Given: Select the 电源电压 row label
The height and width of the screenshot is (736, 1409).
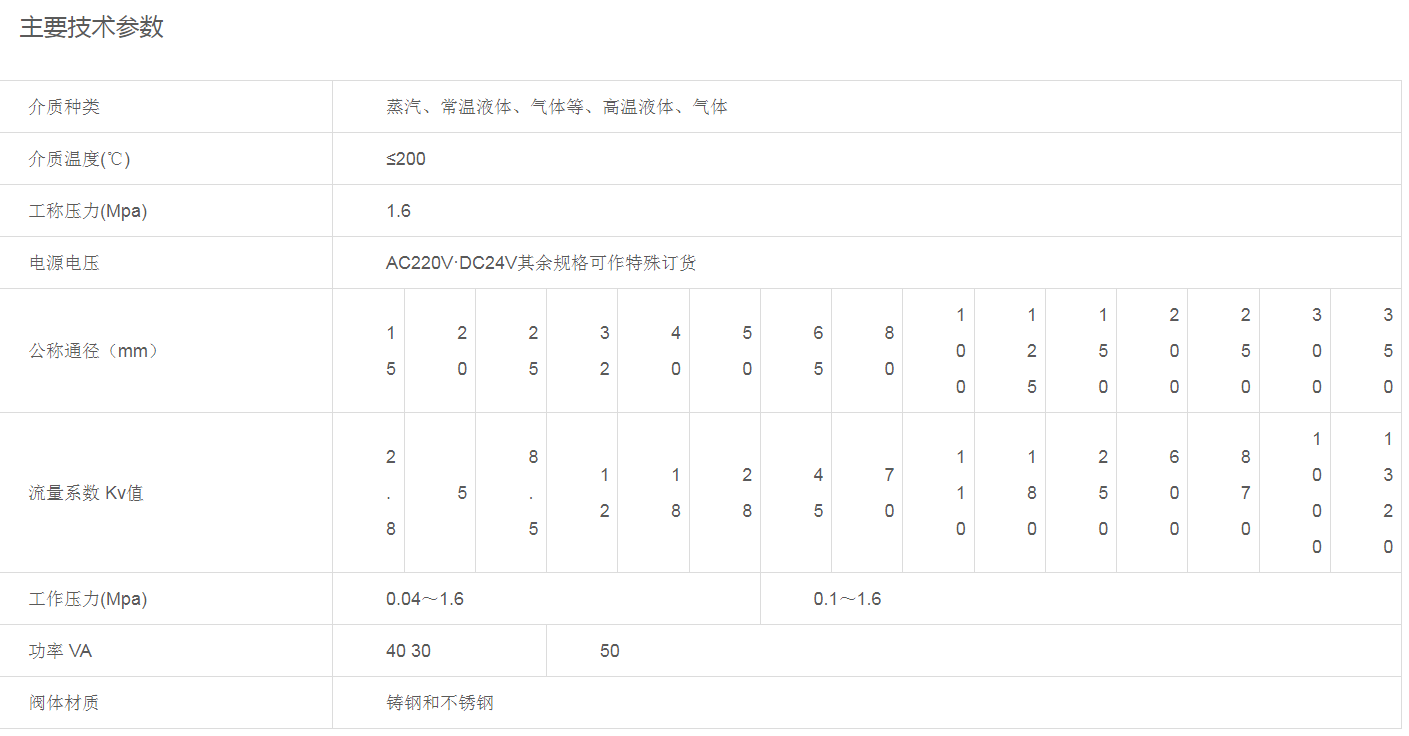Looking at the screenshot, I should 64,263.
